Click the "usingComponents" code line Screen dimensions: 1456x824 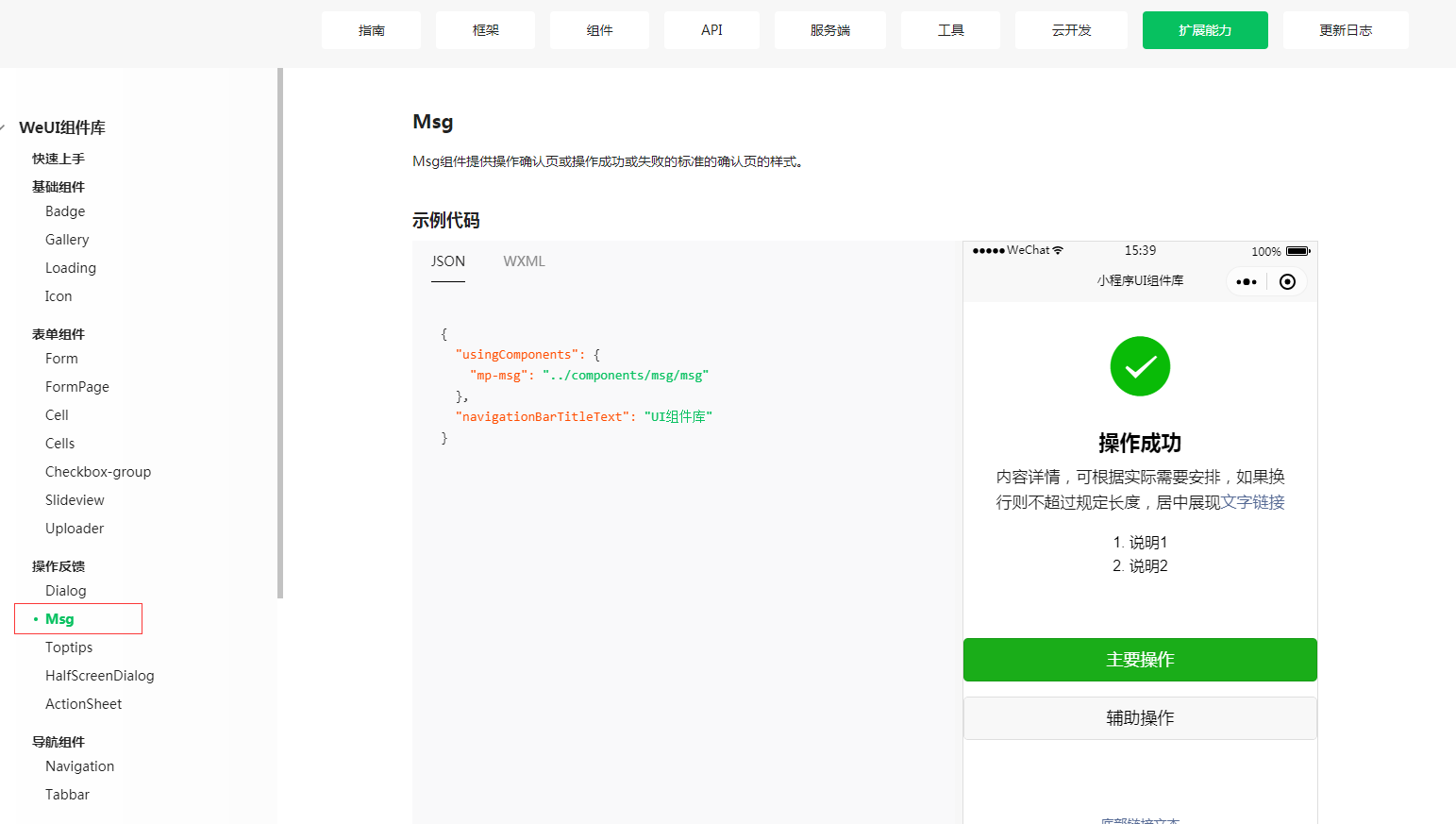(x=527, y=355)
